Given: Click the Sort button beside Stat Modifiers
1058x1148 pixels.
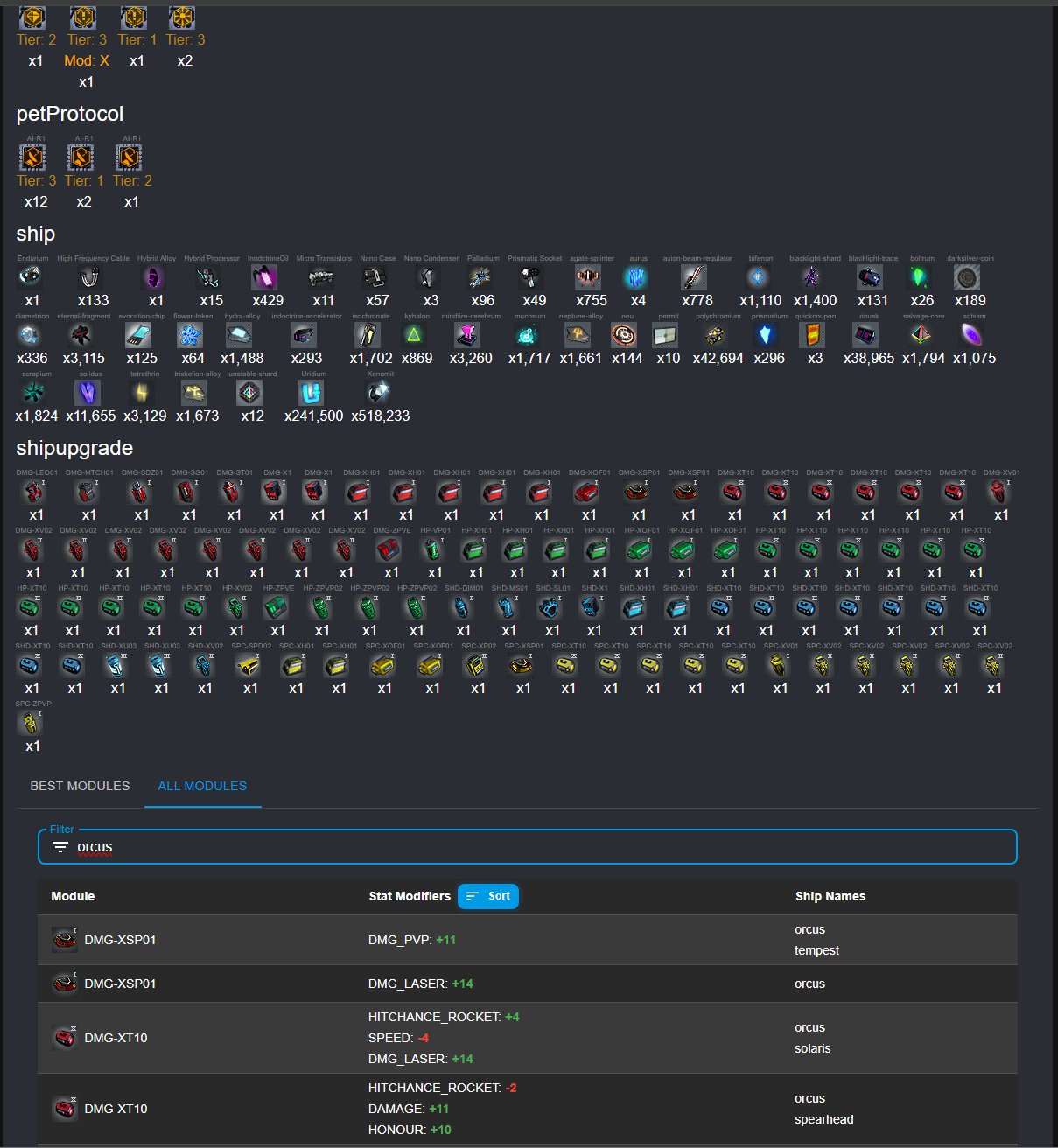Looking at the screenshot, I should [x=488, y=896].
